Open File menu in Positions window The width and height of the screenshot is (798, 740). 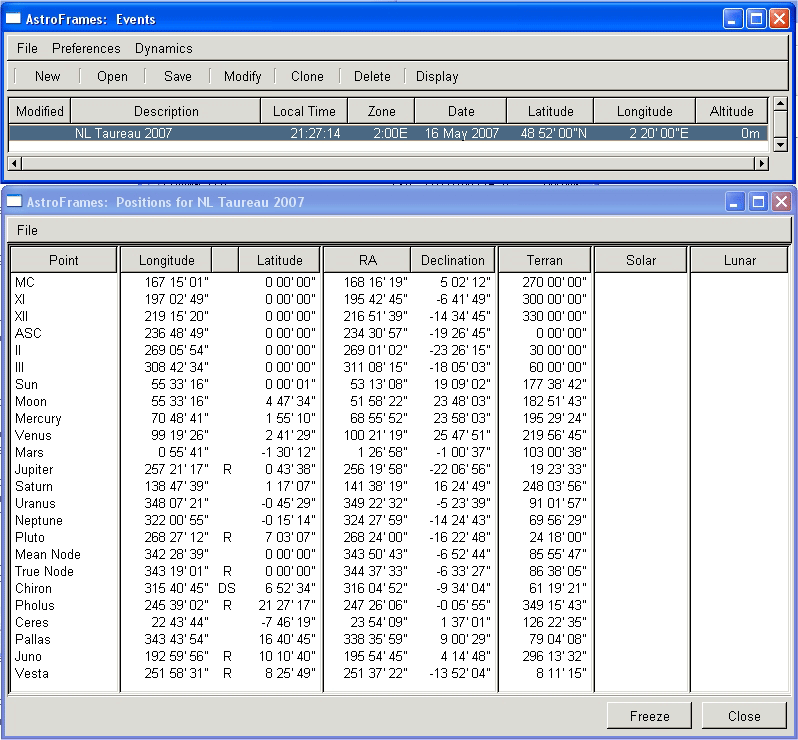[27, 230]
